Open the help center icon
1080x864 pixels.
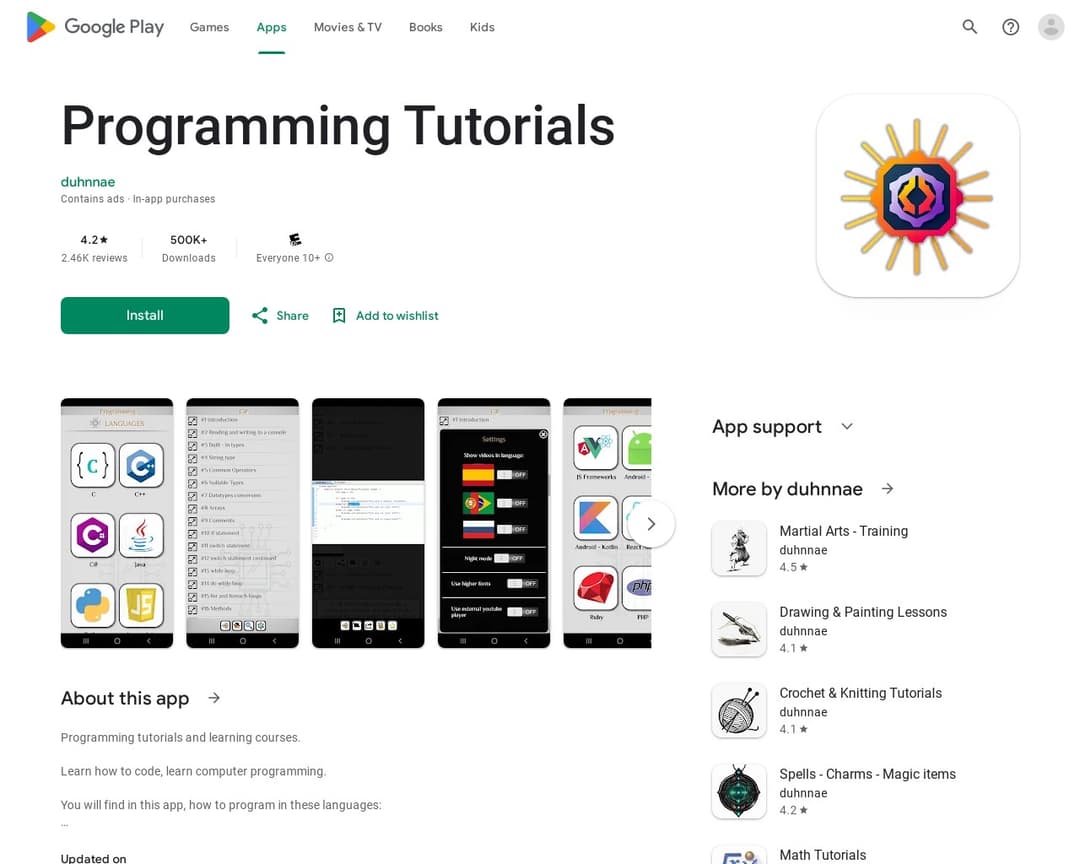pos(1010,27)
